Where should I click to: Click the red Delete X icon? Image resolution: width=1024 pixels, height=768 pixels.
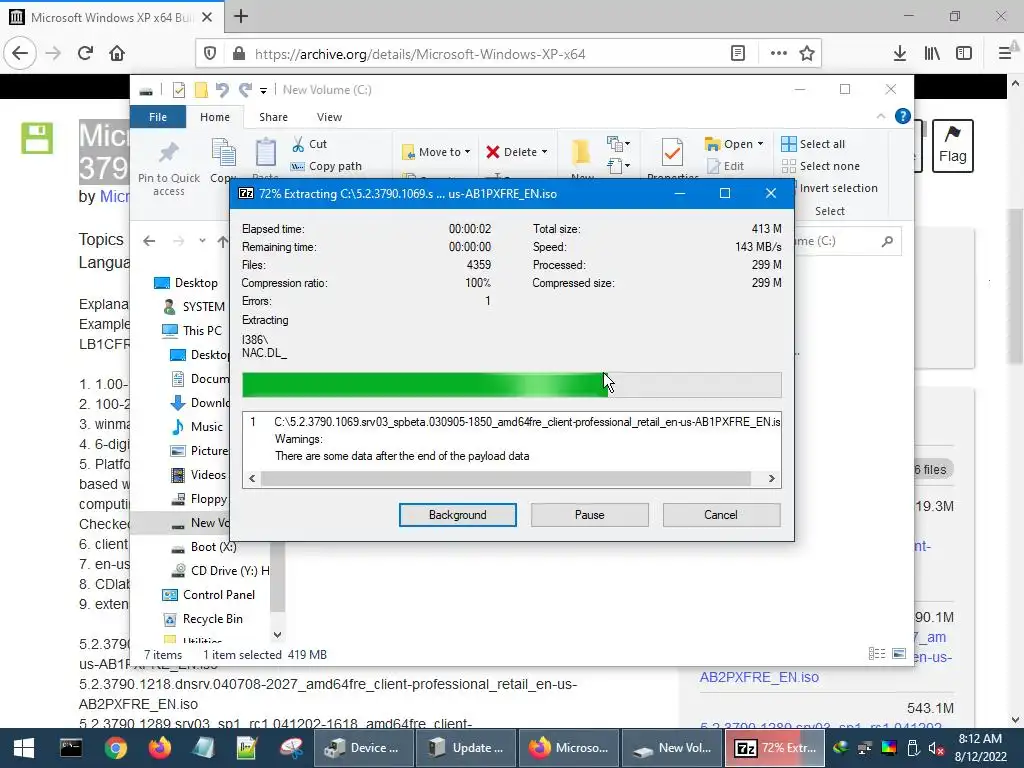pos(492,152)
